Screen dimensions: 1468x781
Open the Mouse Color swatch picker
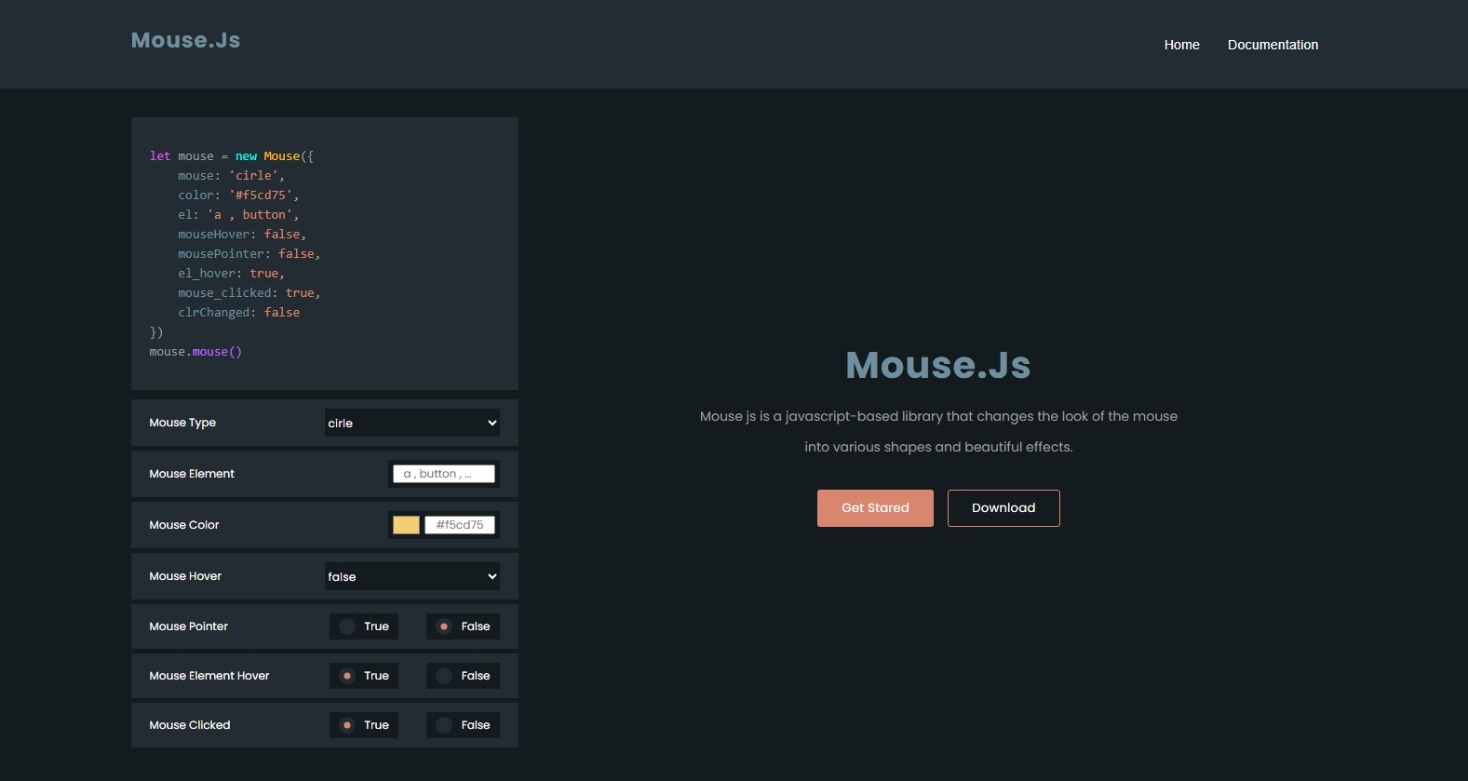click(407, 524)
